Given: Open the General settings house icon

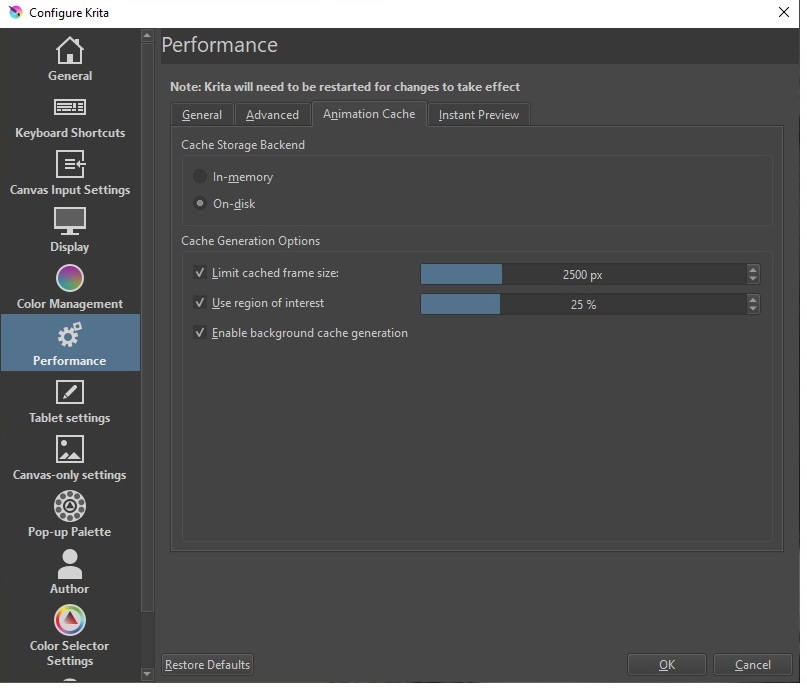Looking at the screenshot, I should point(69,50).
